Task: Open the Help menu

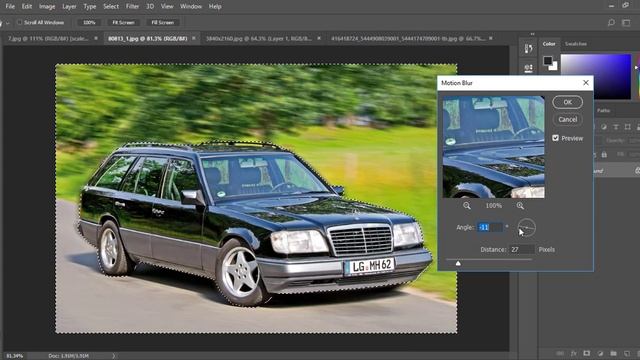Action: point(215,7)
